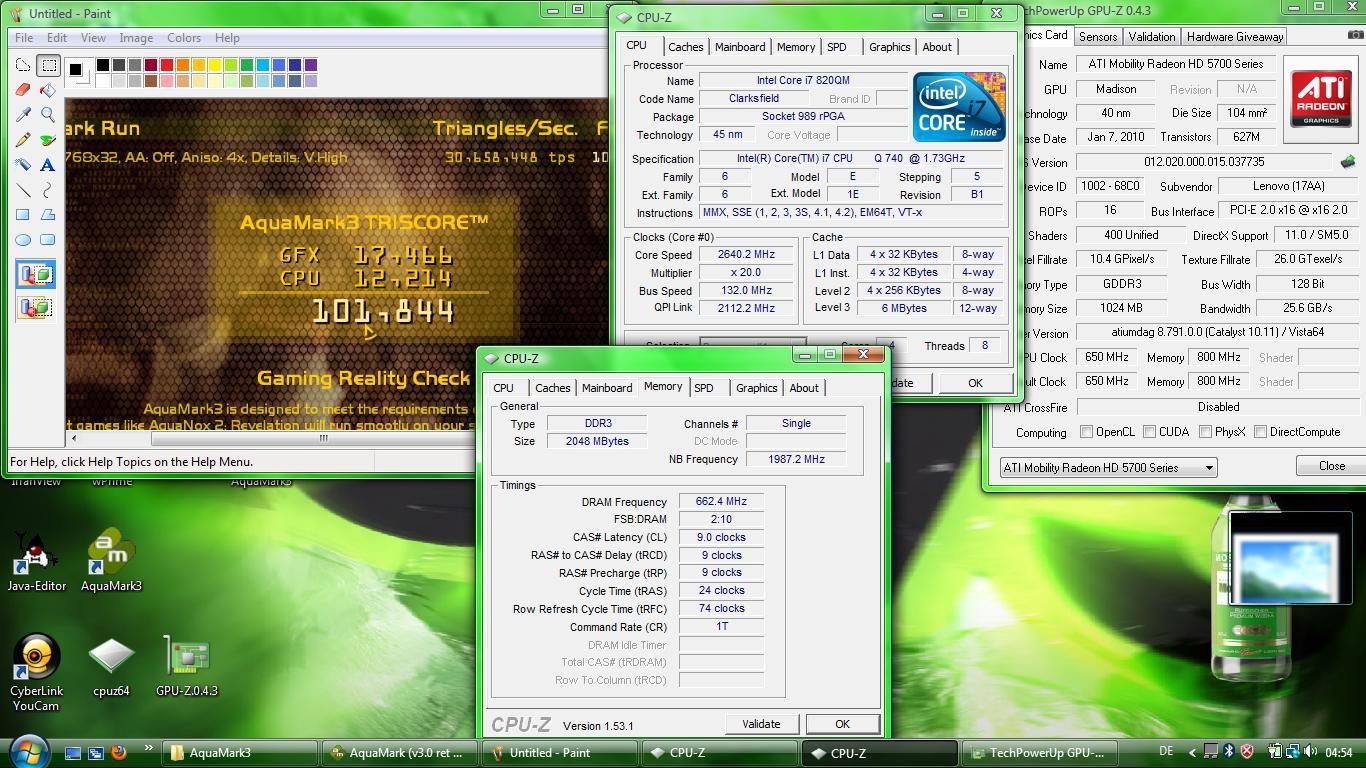Screen dimensions: 1366x768
Task: Click the Firefox quick launch icon
Action: (119, 752)
